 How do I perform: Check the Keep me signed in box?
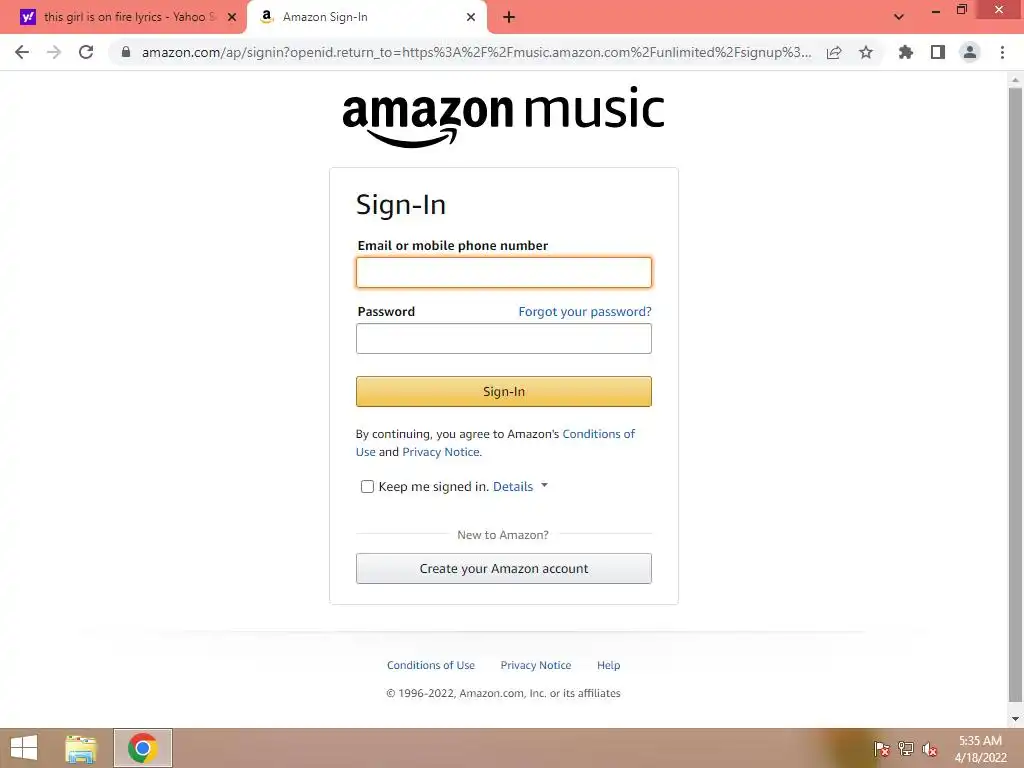pos(367,487)
